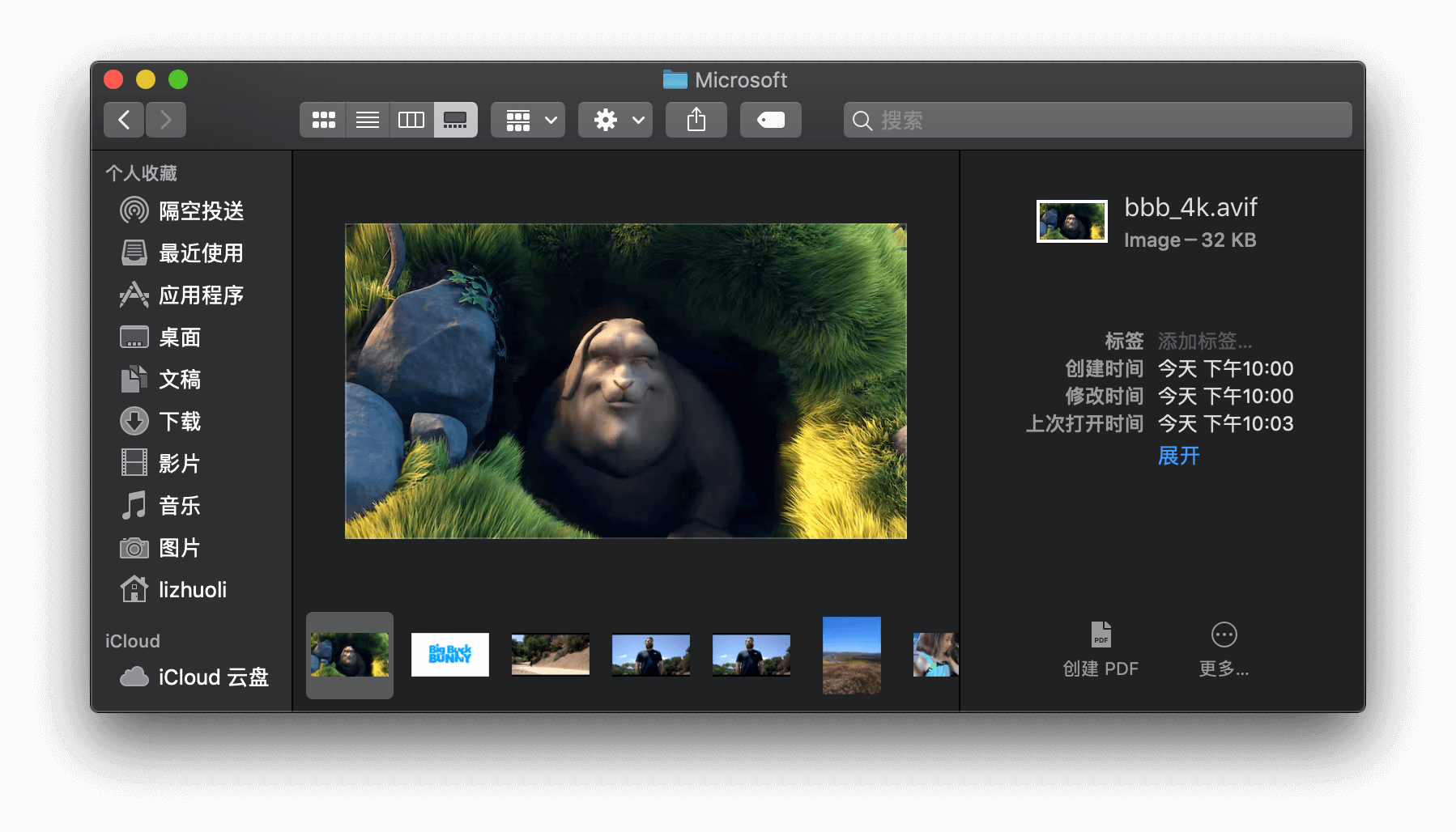The image size is (1456, 832).
Task: Select the tall blue sky landscape thumbnail
Action: click(x=852, y=656)
